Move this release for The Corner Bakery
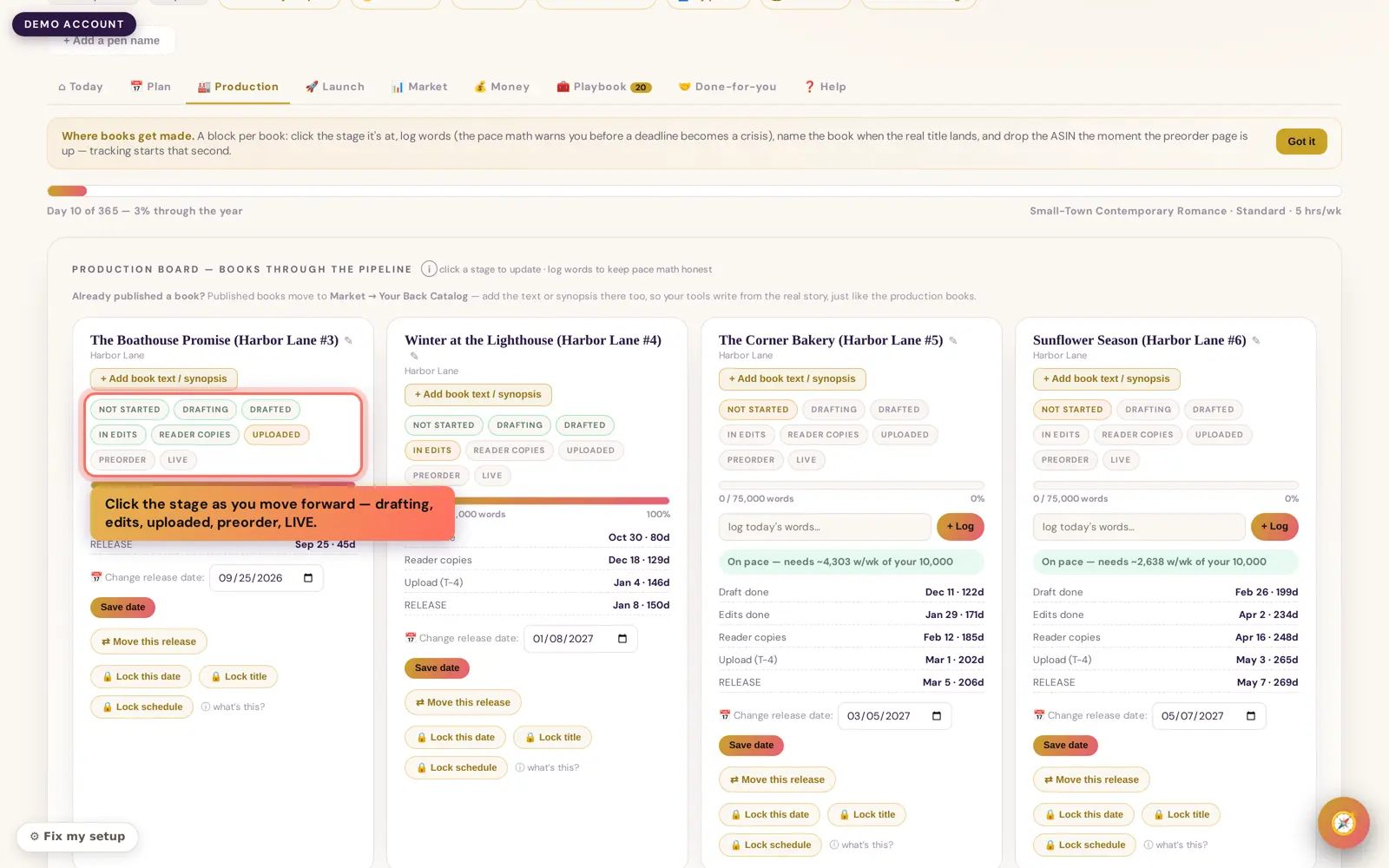Screen dimensions: 1389x868 click(x=777, y=780)
